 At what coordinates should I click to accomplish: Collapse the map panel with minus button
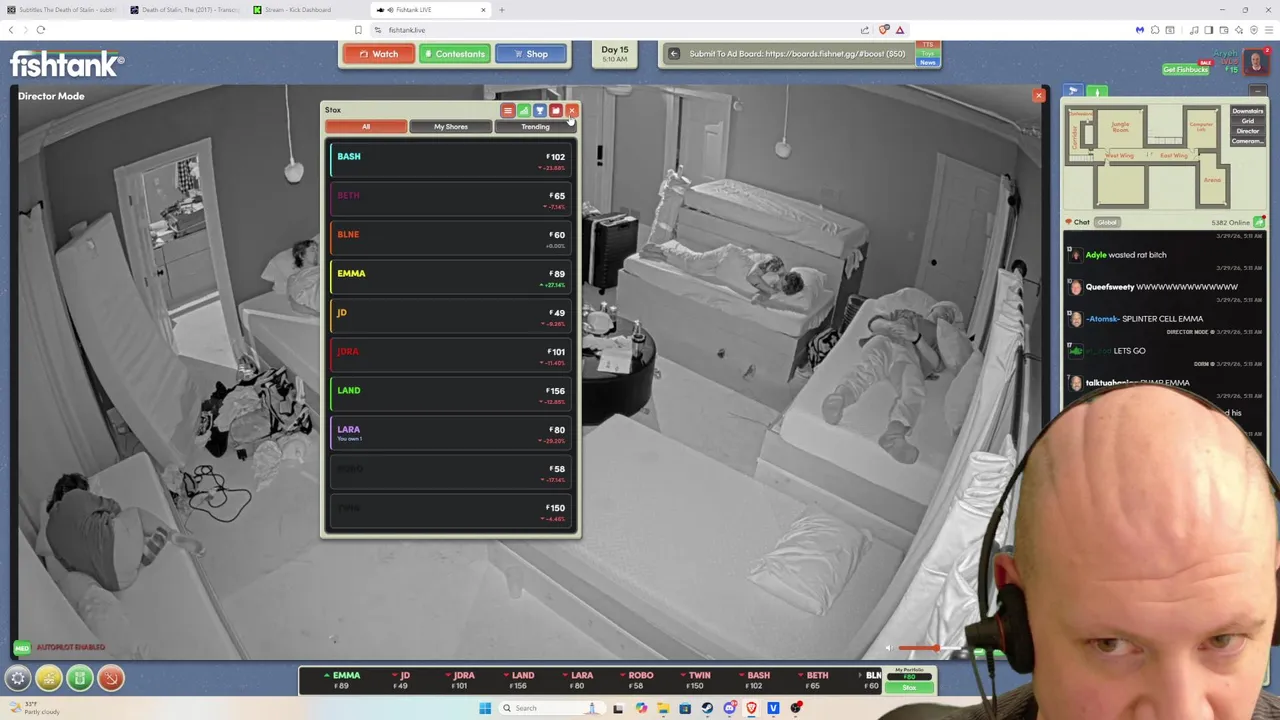coord(1258,91)
